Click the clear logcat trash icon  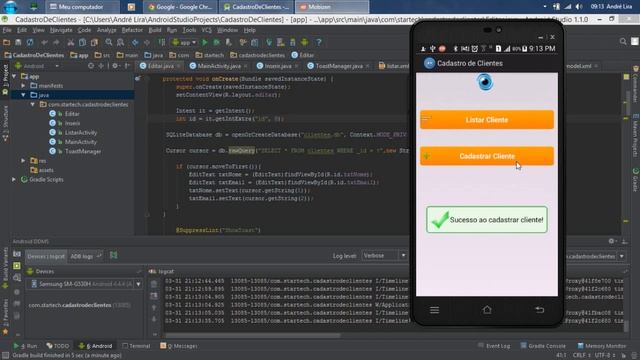154,284
